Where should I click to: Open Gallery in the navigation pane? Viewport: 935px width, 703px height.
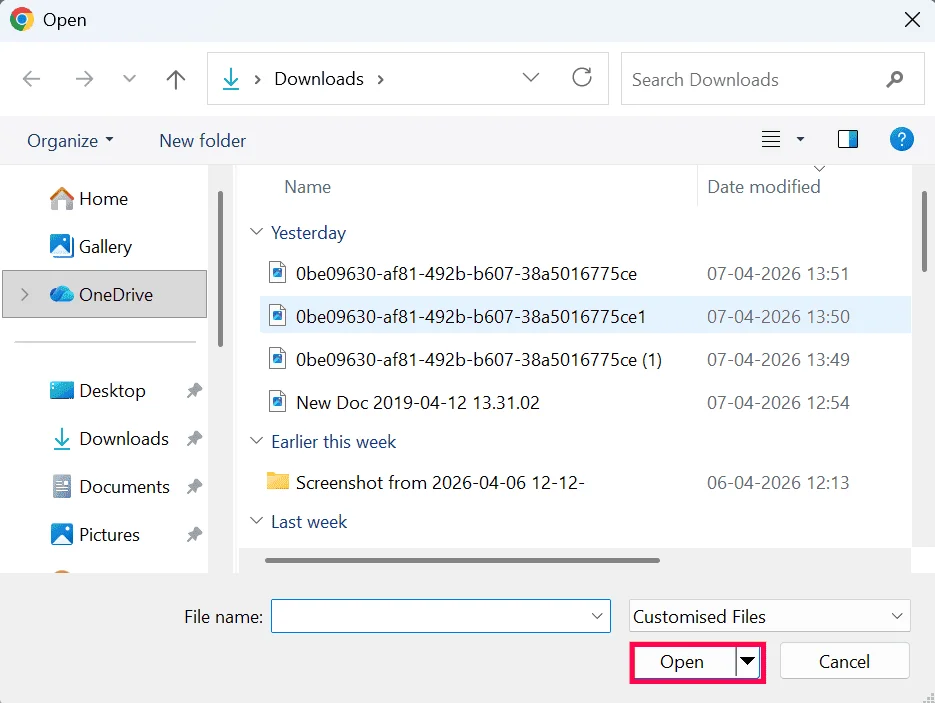point(106,246)
